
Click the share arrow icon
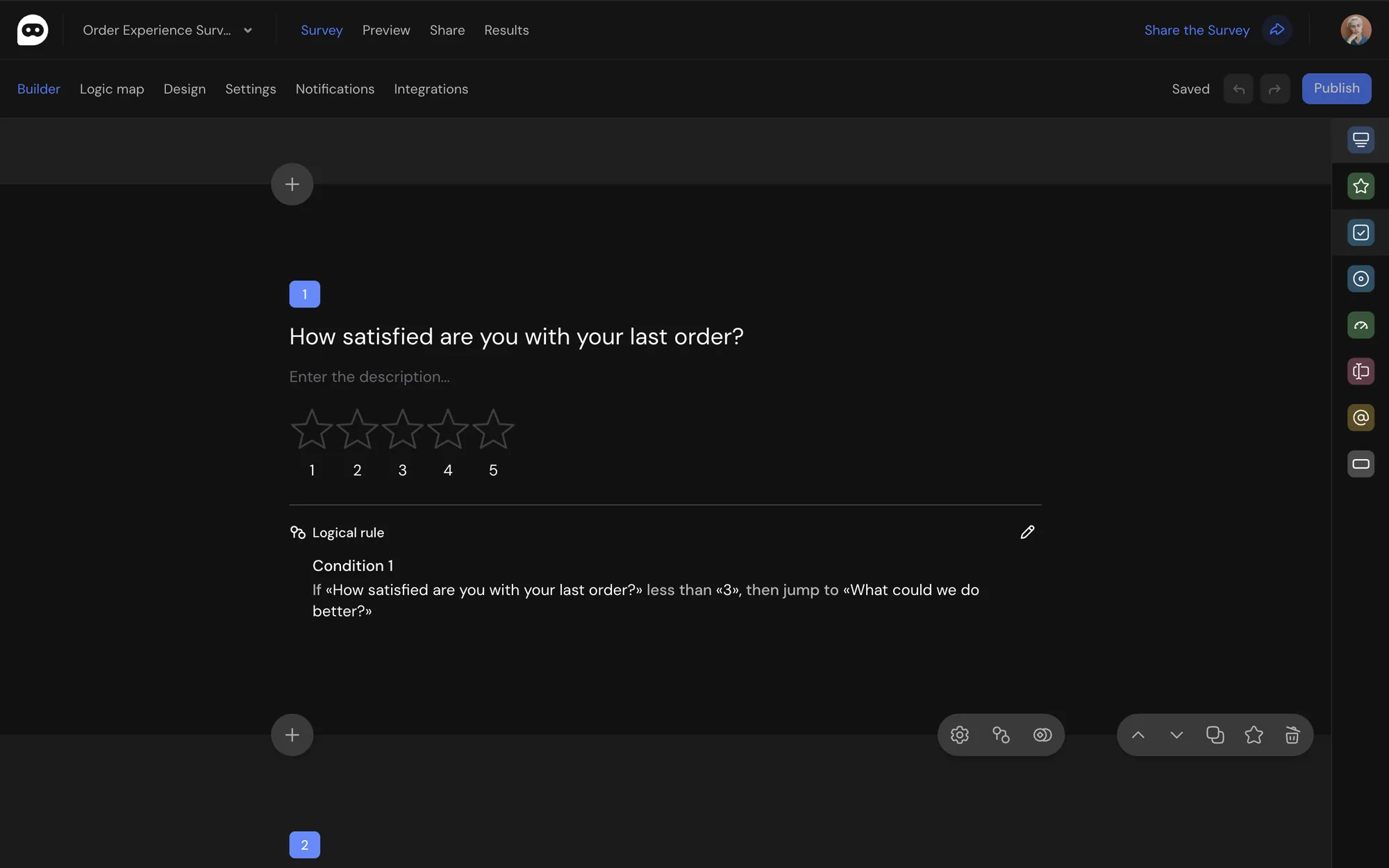click(1276, 30)
